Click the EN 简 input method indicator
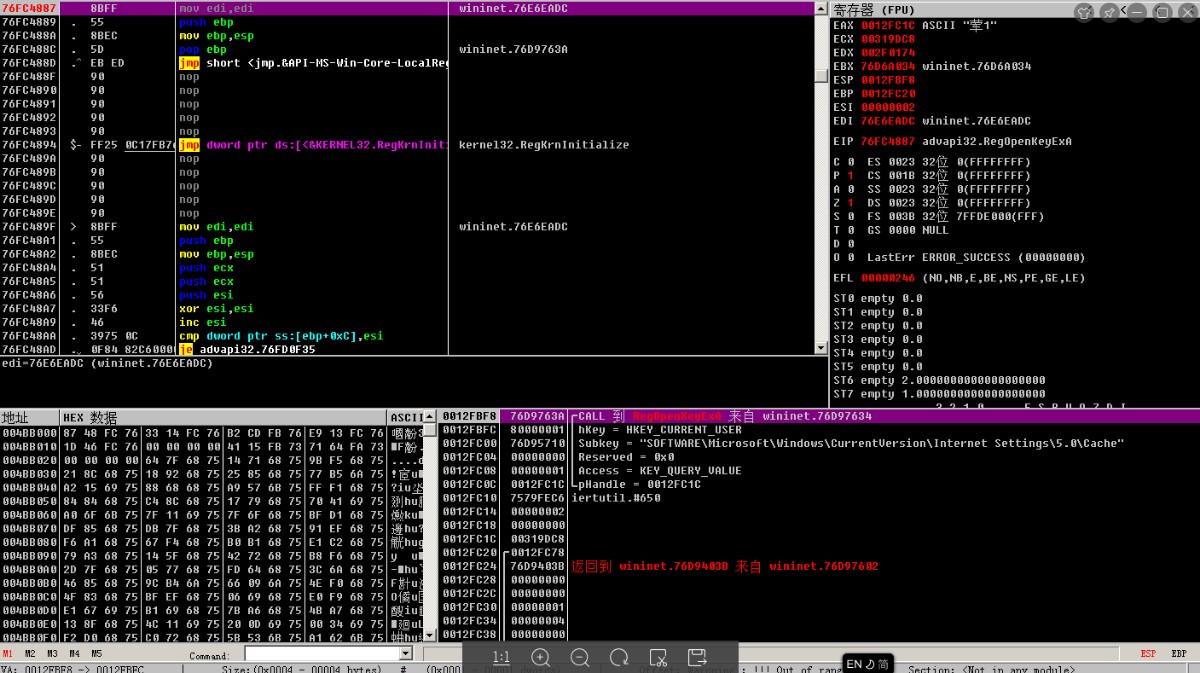 (868, 663)
